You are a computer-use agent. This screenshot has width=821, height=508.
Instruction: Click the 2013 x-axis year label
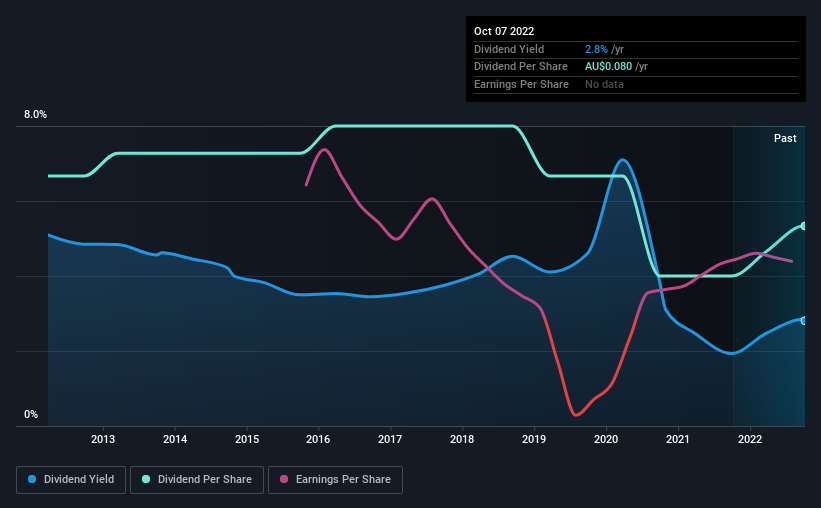pyautogui.click(x=103, y=439)
